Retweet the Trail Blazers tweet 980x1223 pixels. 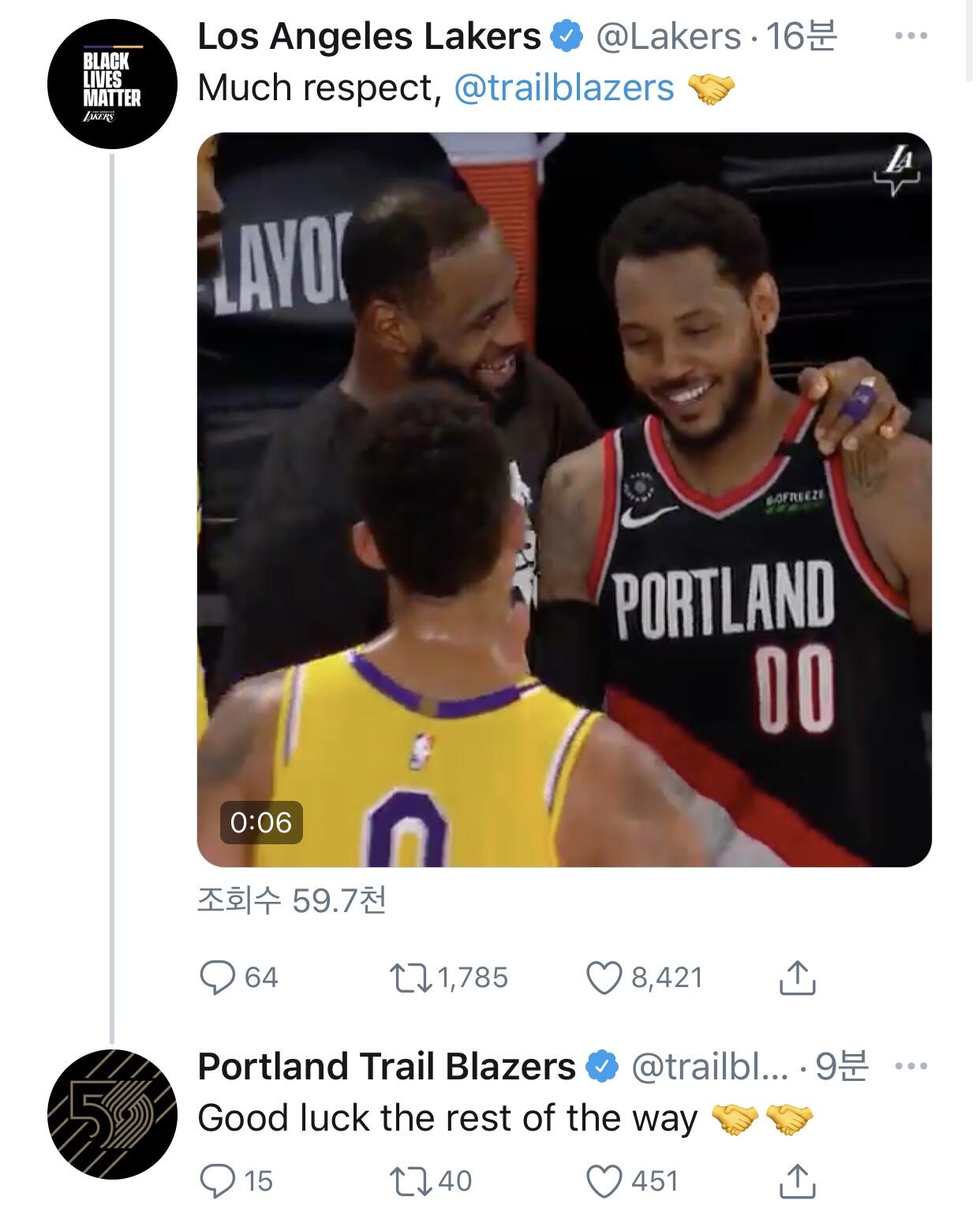410,1181
